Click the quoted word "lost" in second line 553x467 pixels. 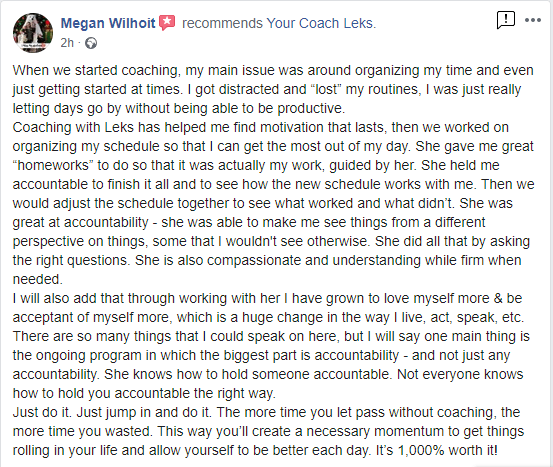[326, 89]
